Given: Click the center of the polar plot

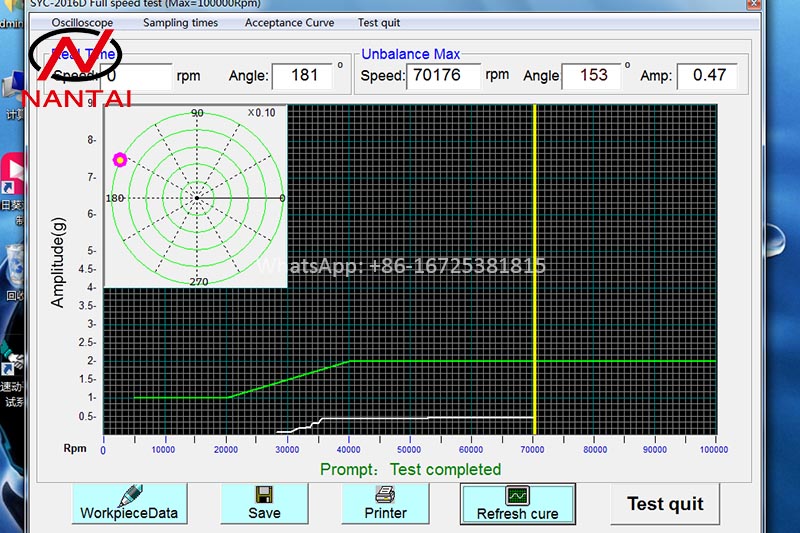Looking at the screenshot, I should pyautogui.click(x=197, y=198).
